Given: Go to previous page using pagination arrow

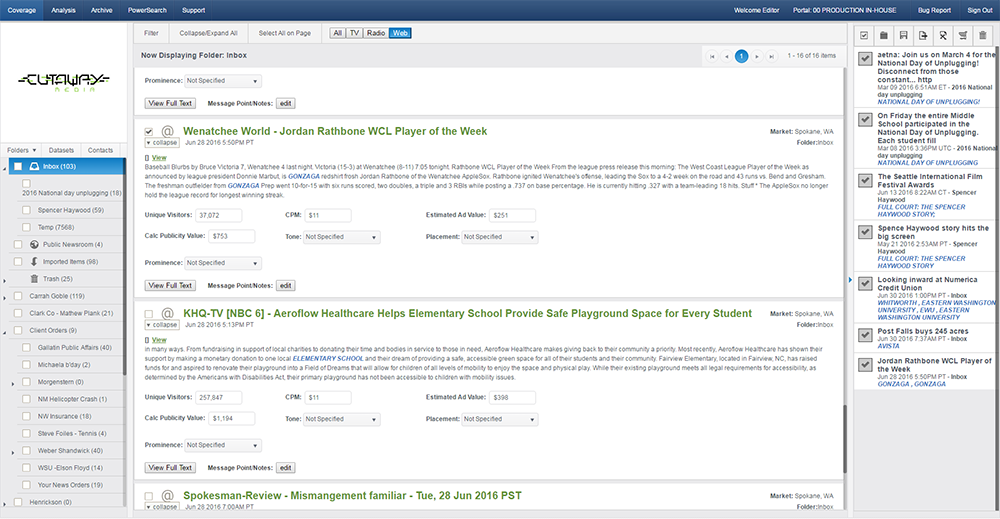Looking at the screenshot, I should pyautogui.click(x=726, y=56).
